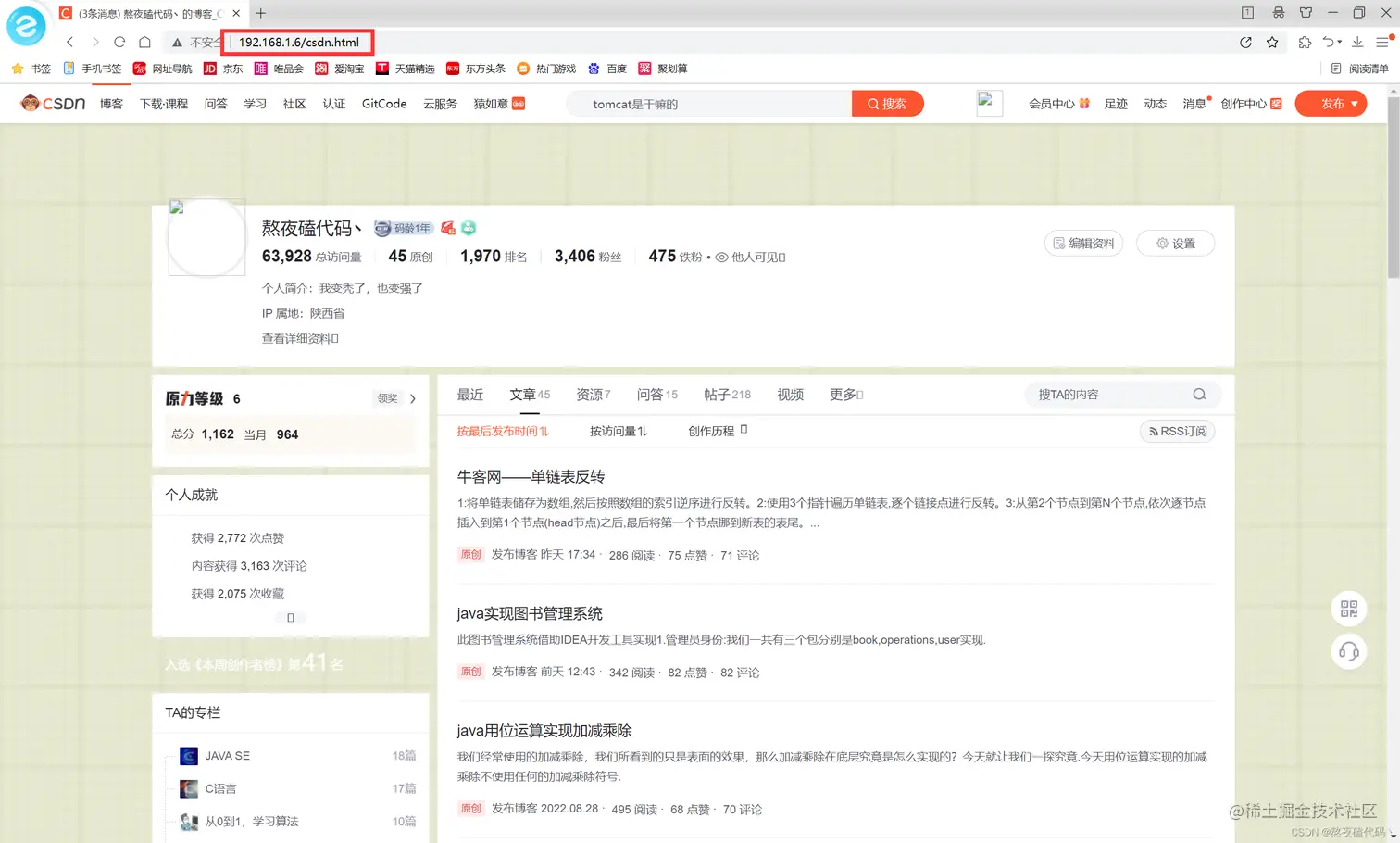
Task: Click inside the browser address bar
Action: click(x=297, y=42)
